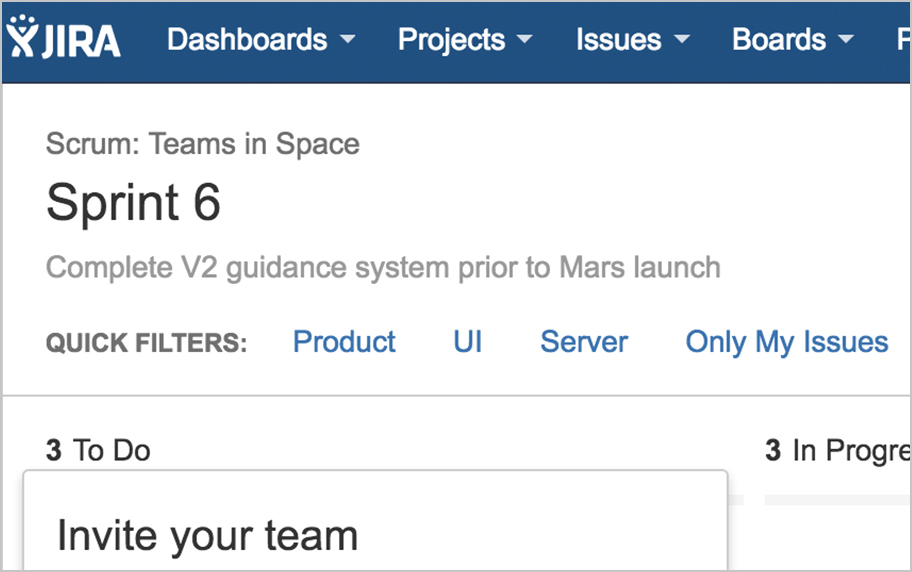
Task: Open the Boards menu
Action: click(x=793, y=40)
